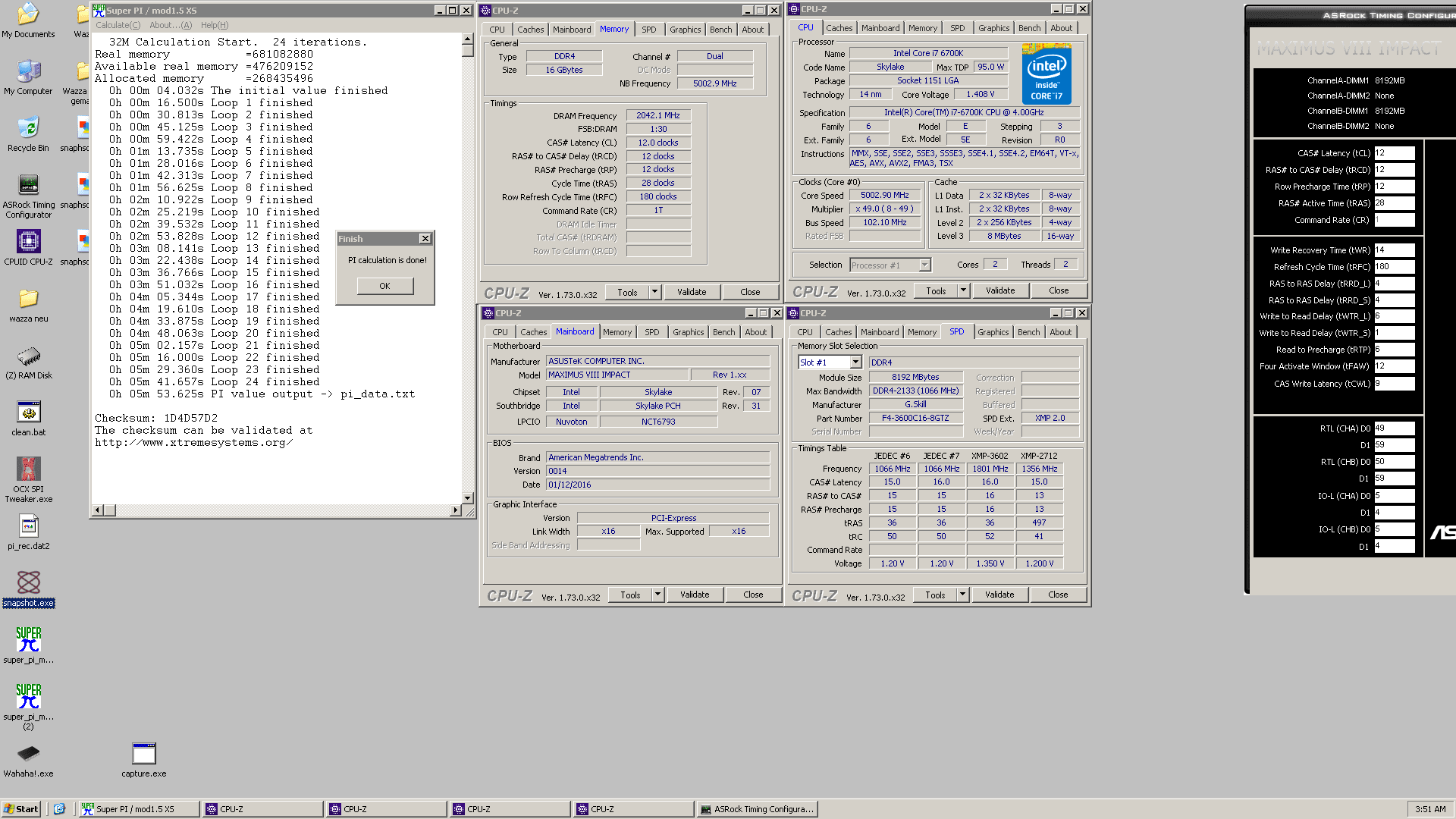Expand the Slot #1 memory slot dropdown

[855, 362]
